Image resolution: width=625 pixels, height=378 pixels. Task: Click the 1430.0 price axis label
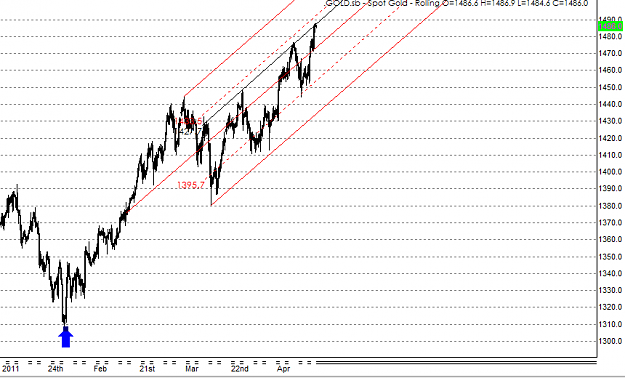[x=610, y=121]
